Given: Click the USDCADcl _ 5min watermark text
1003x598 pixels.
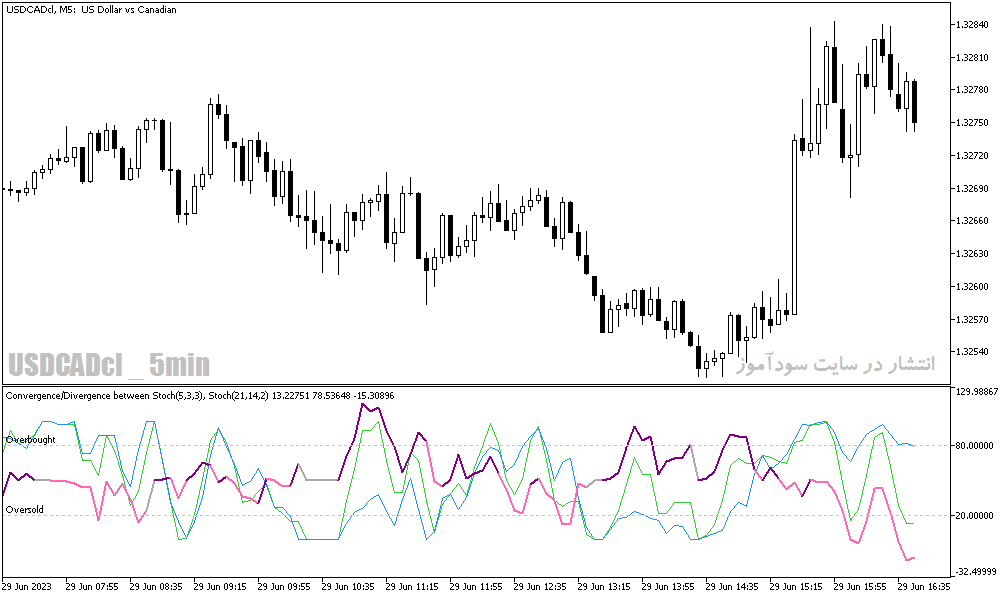Looking at the screenshot, I should pos(109,365).
